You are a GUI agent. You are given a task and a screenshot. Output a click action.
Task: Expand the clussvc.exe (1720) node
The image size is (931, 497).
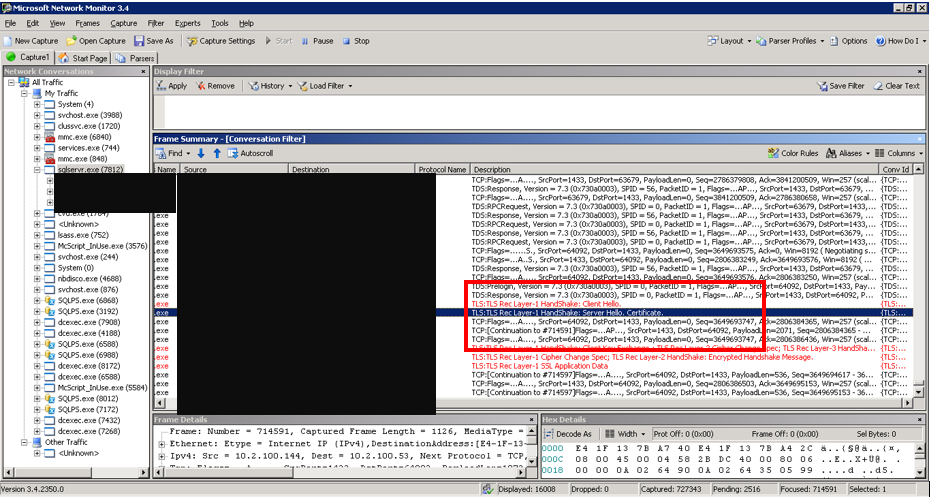pyautogui.click(x=37, y=126)
